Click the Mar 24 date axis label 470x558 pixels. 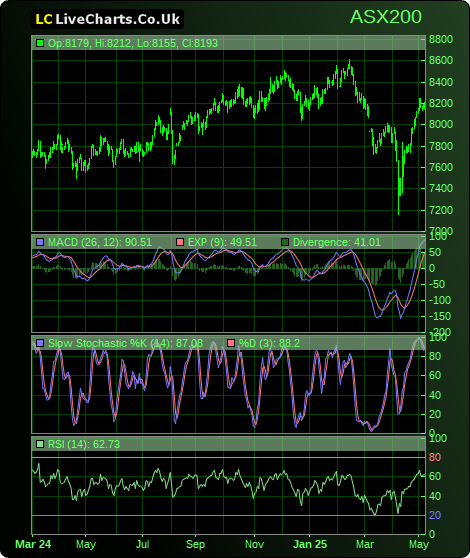[x=33, y=544]
